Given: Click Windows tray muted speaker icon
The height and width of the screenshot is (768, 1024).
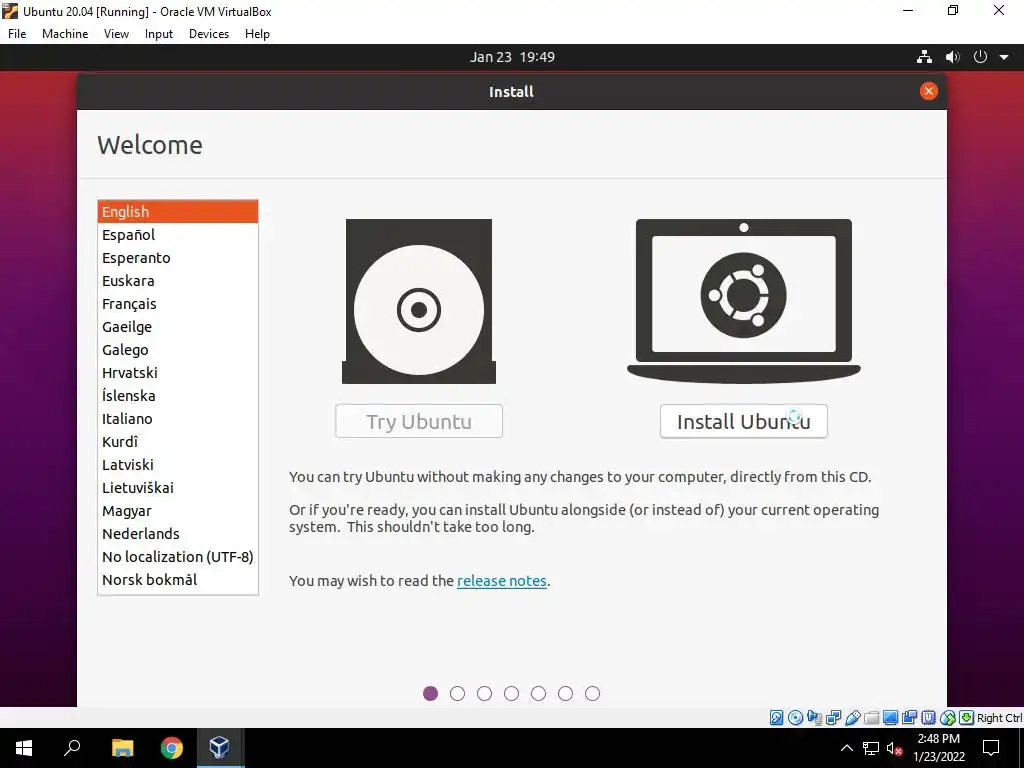Looking at the screenshot, I should (x=894, y=748).
